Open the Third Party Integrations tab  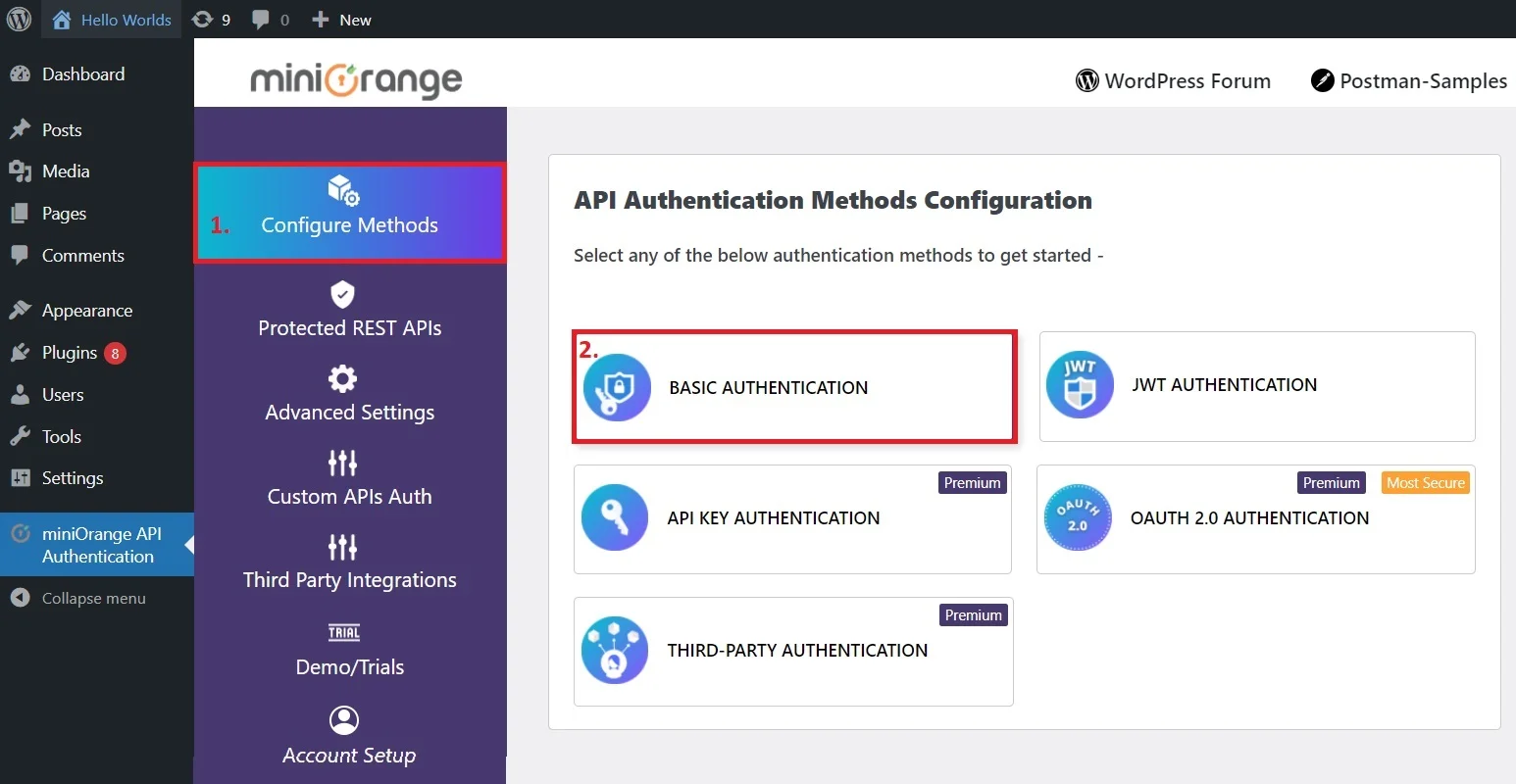(x=350, y=563)
